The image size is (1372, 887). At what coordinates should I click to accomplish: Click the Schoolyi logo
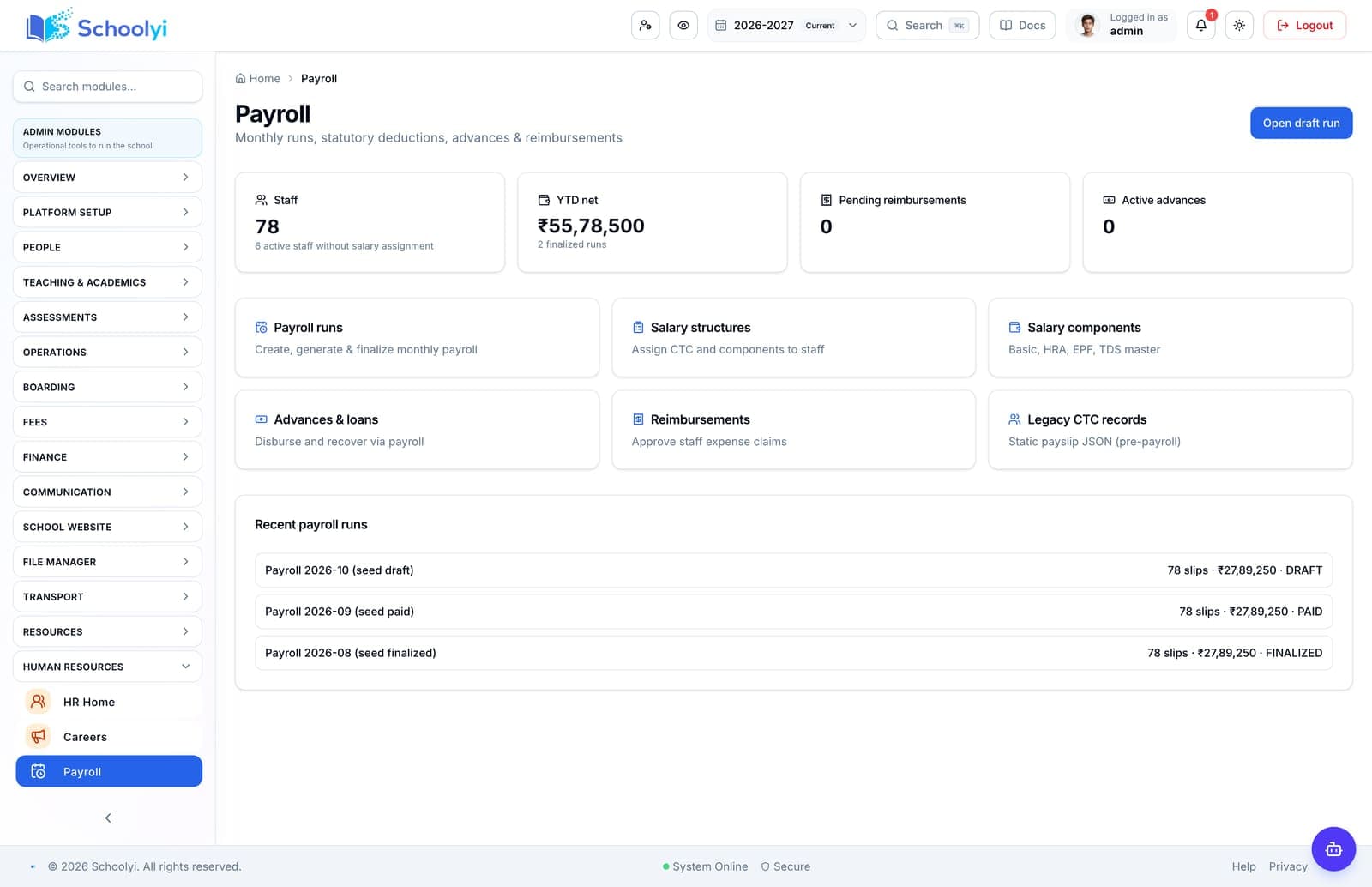[x=97, y=27]
